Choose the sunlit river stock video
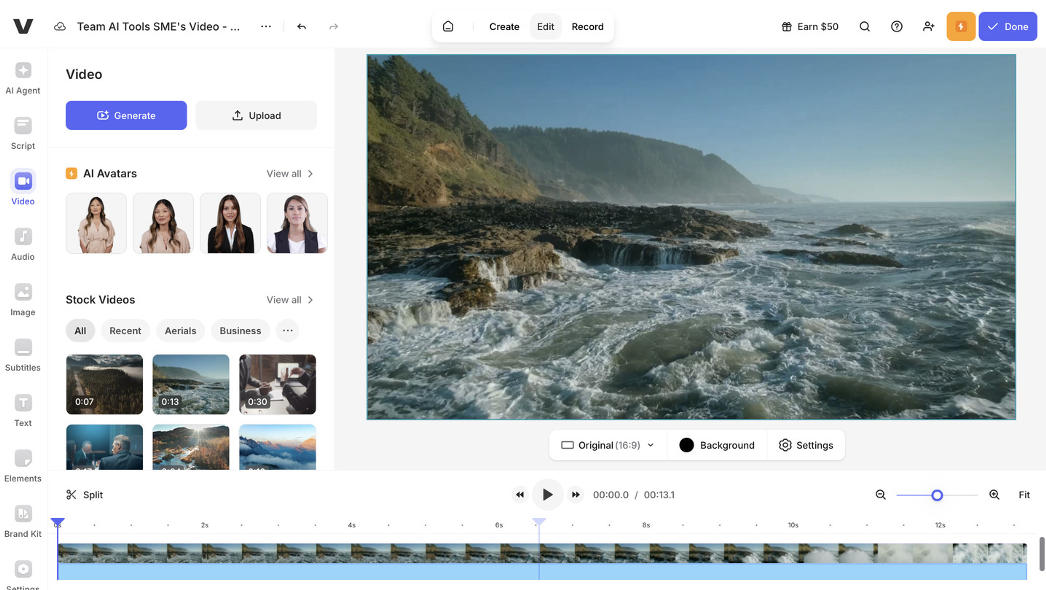Screen dimensions: 1046x590 (191, 447)
